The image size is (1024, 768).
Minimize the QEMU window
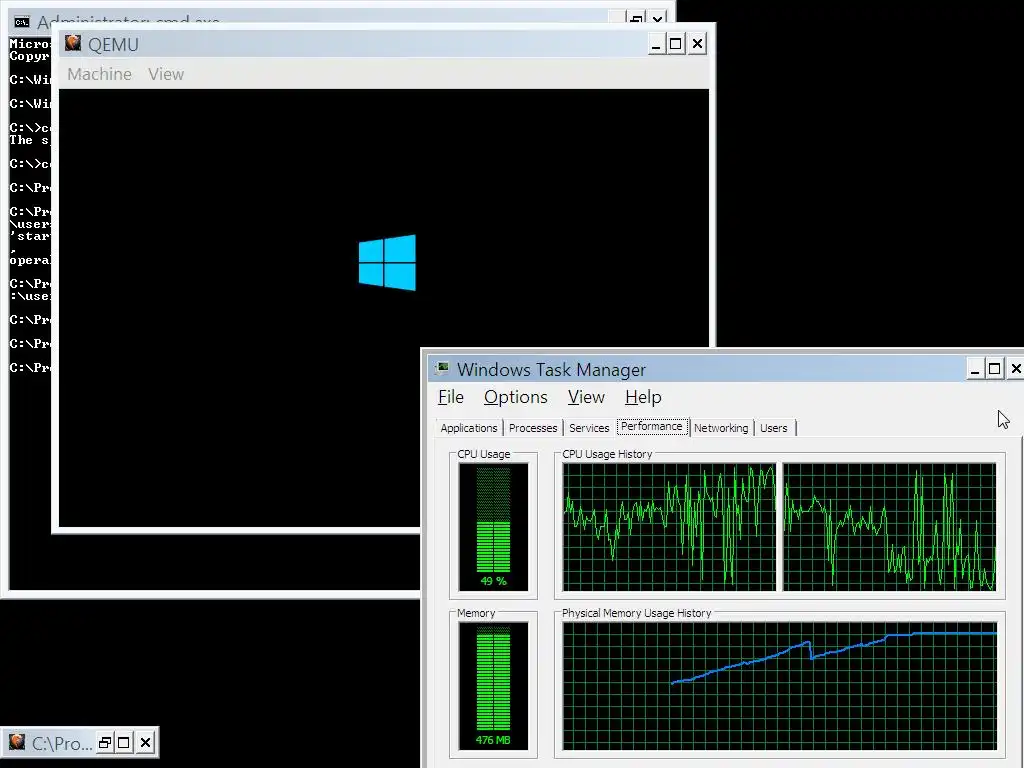pyautogui.click(x=656, y=44)
